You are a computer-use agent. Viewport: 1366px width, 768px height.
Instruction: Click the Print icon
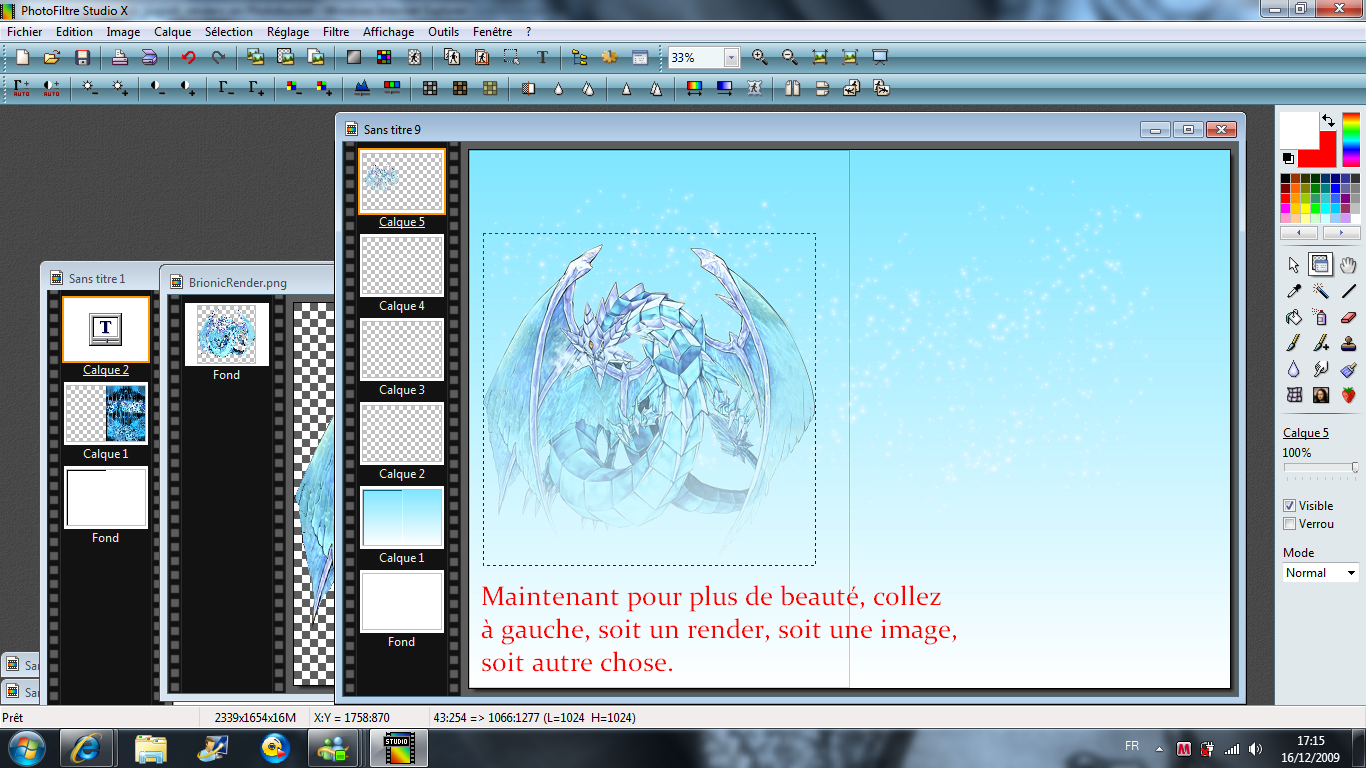tap(119, 58)
